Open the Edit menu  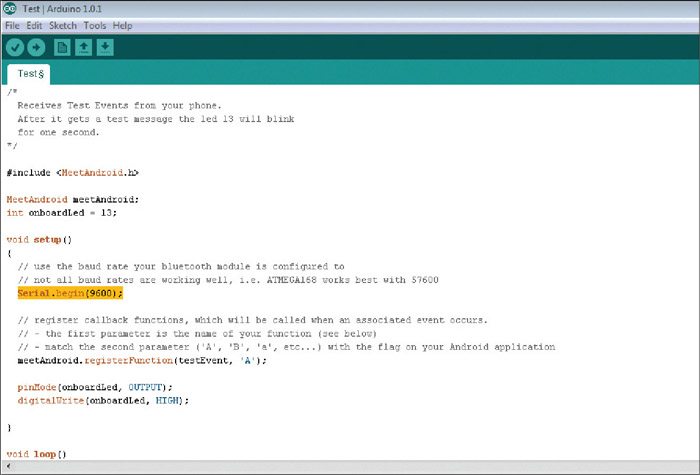pyautogui.click(x=33, y=25)
